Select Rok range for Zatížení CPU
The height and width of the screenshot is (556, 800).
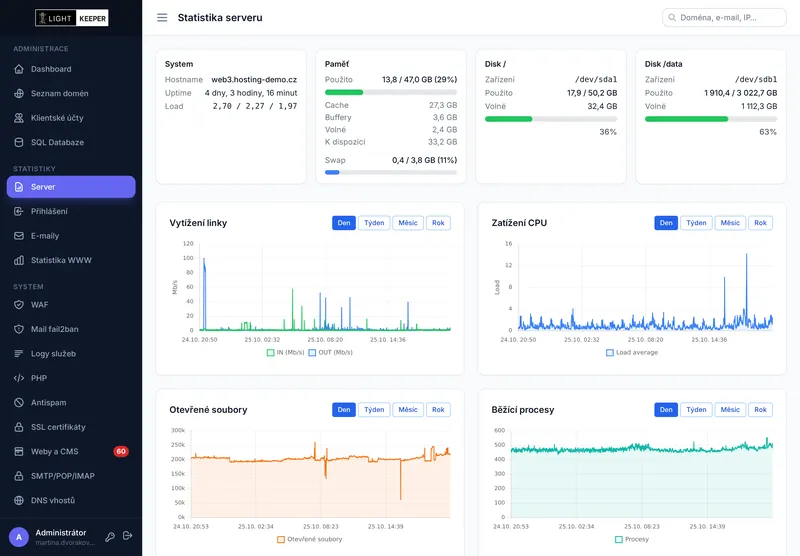[760, 223]
